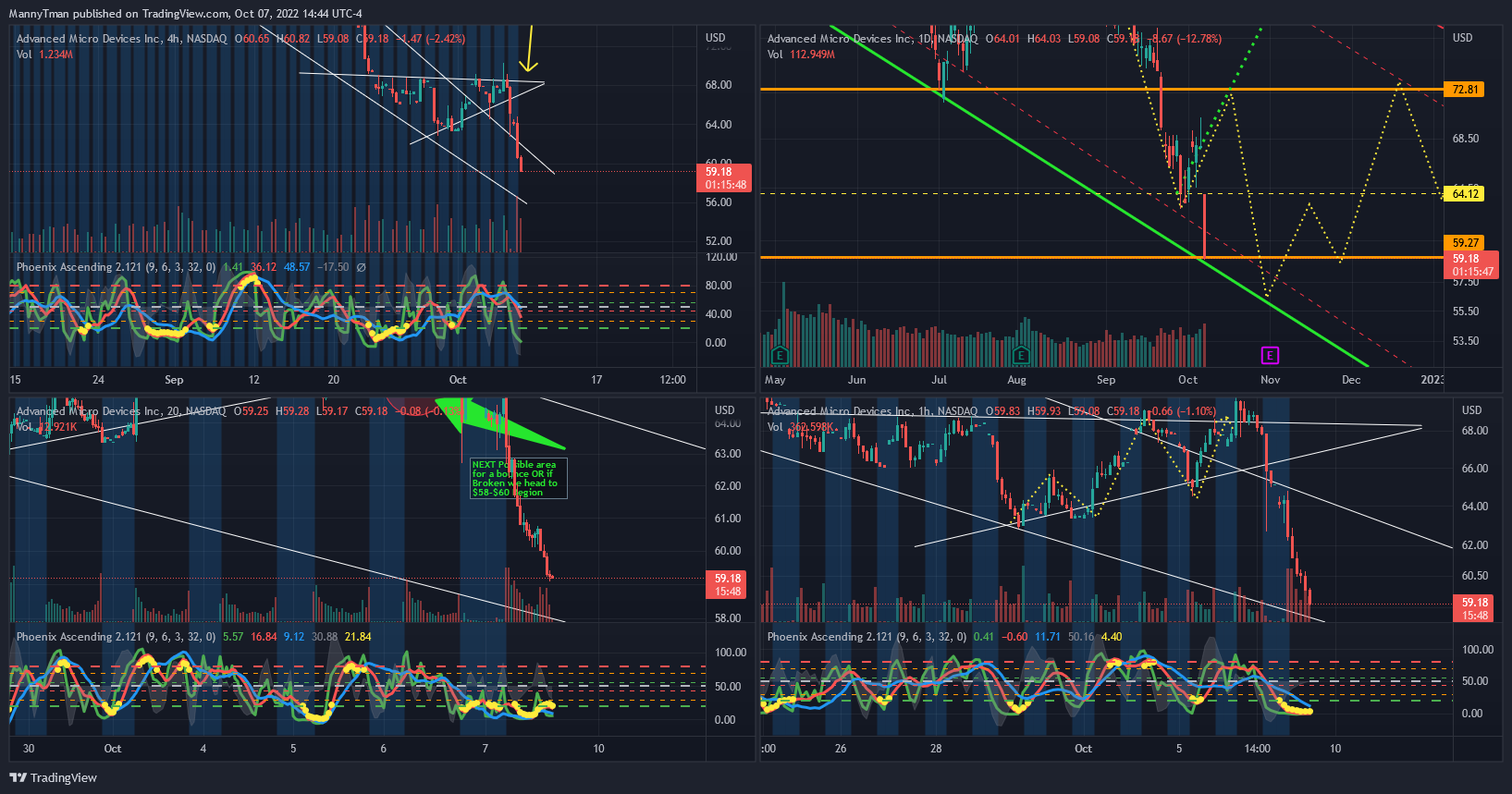Click the 59.18 countdown label in 4h chart
This screenshot has height=794, width=1512.
(x=723, y=178)
